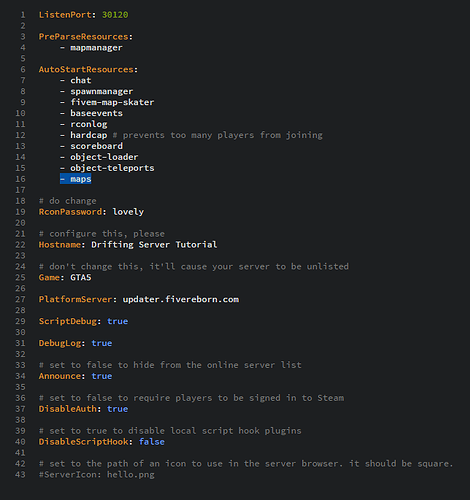Screen dimensions: 470x500
Task: Click the updater.fivereborn.com server value
Action: (x=181, y=300)
